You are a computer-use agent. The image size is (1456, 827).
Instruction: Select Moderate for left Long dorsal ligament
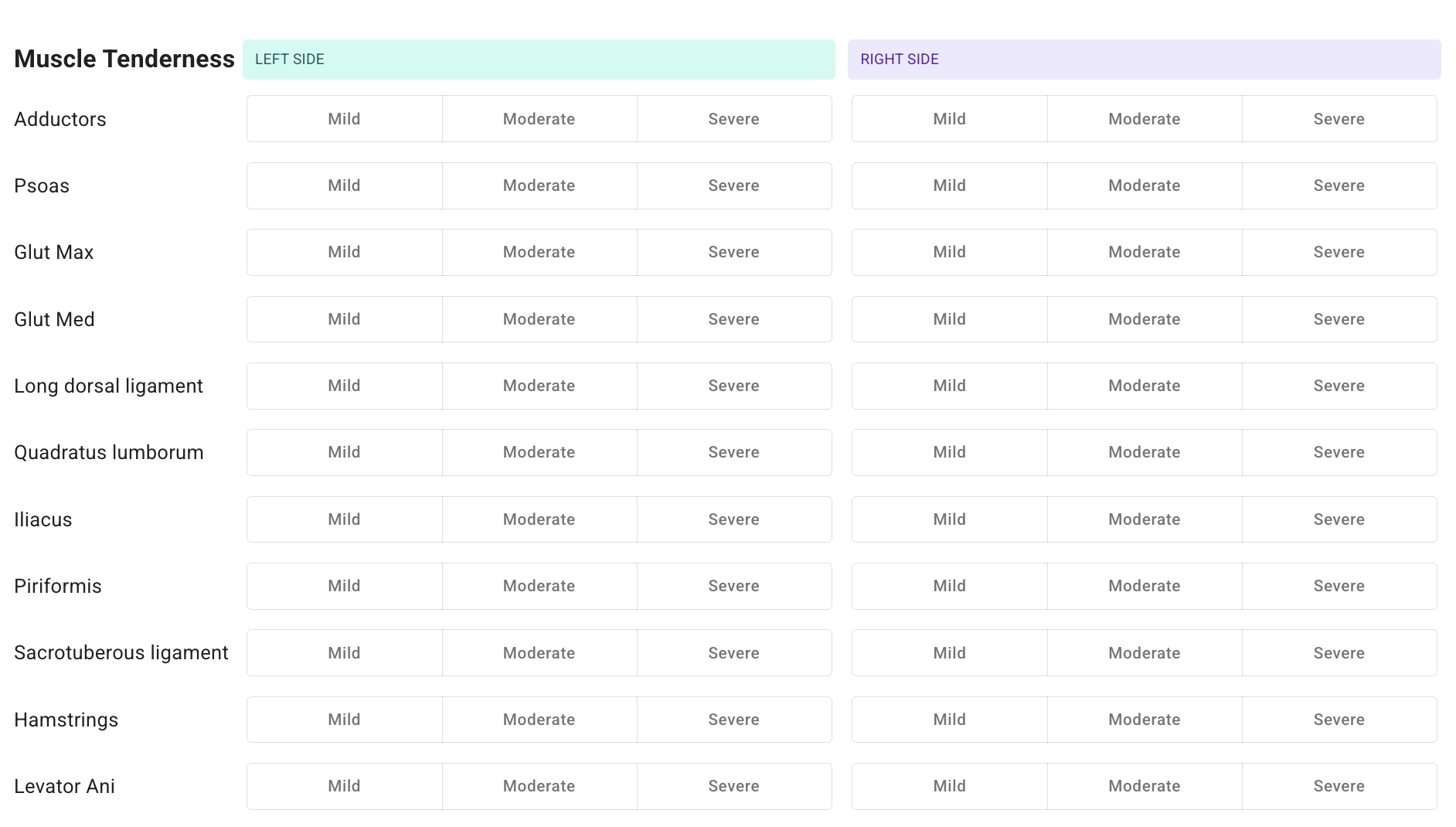(539, 386)
